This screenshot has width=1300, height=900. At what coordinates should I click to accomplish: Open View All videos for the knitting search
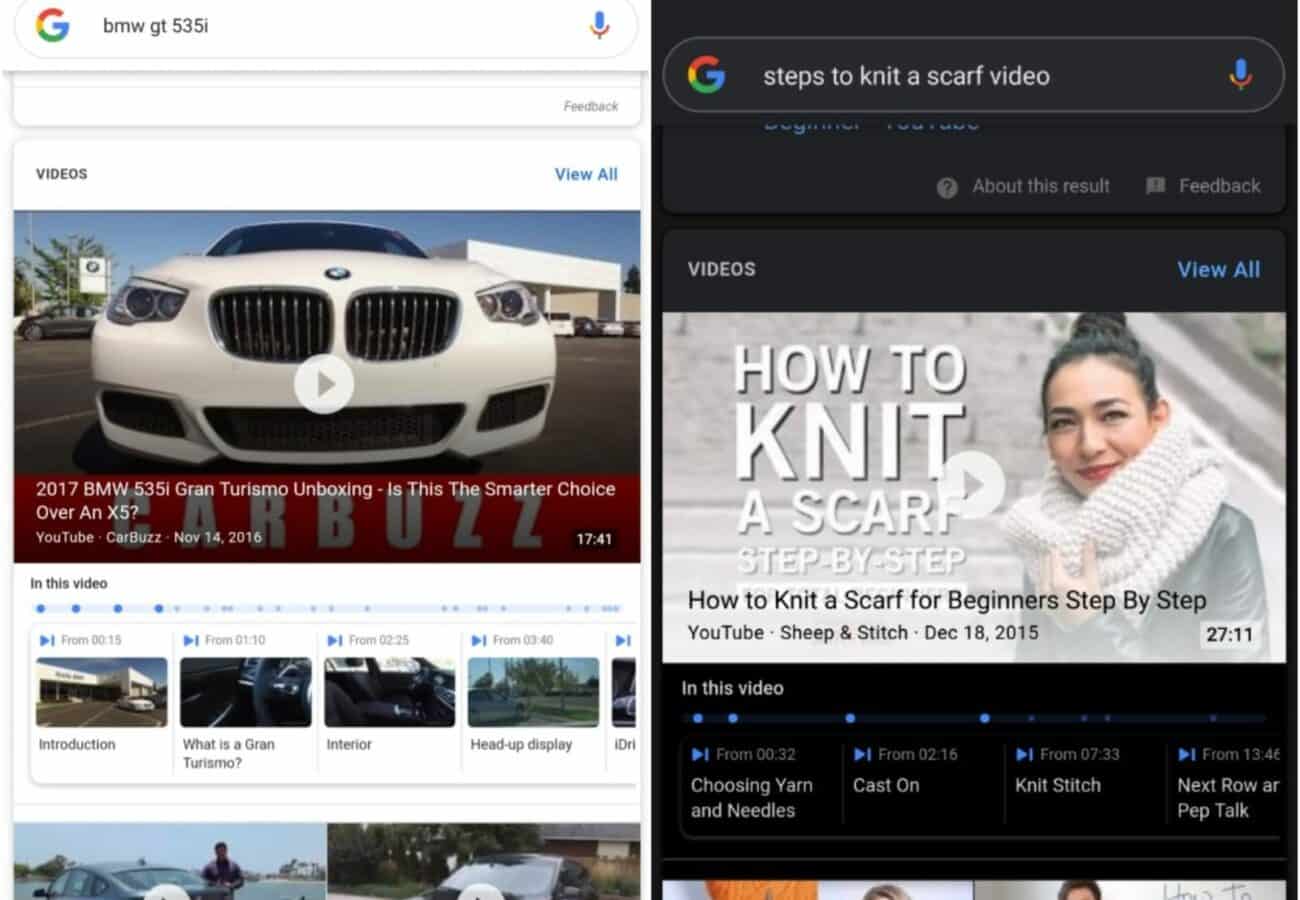click(1219, 269)
